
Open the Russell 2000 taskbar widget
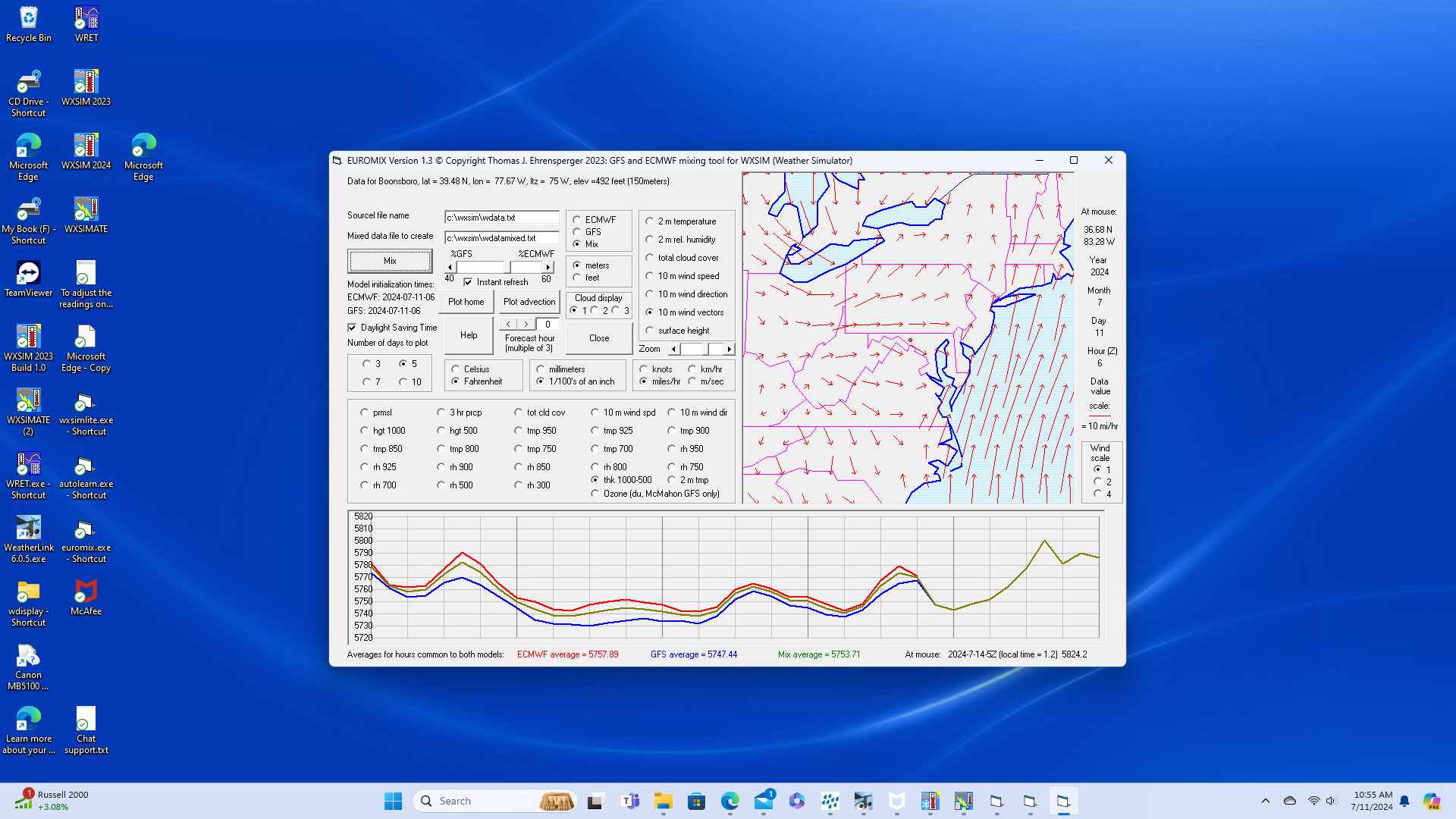click(52, 801)
